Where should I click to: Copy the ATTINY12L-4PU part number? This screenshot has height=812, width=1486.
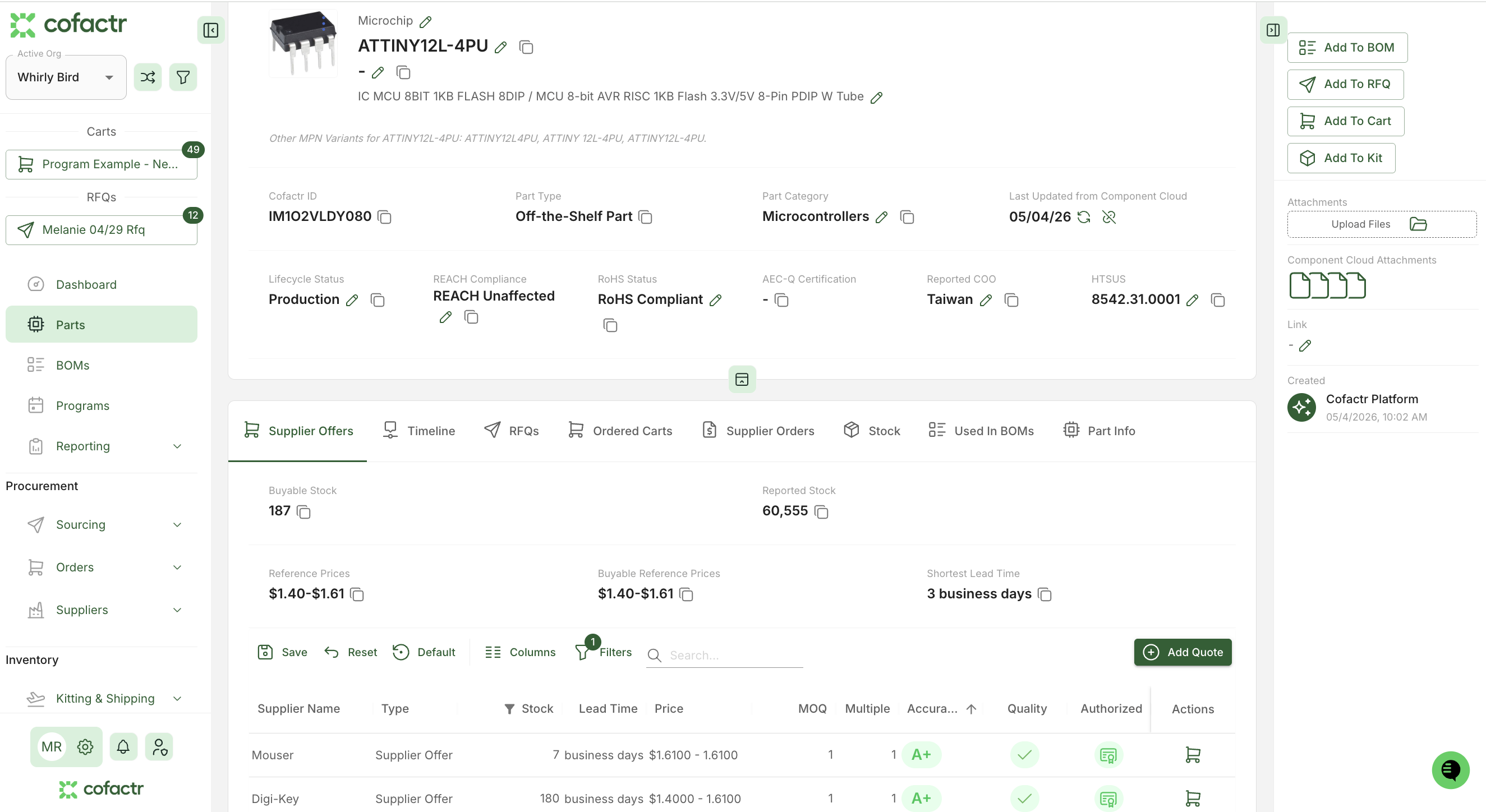click(x=526, y=47)
